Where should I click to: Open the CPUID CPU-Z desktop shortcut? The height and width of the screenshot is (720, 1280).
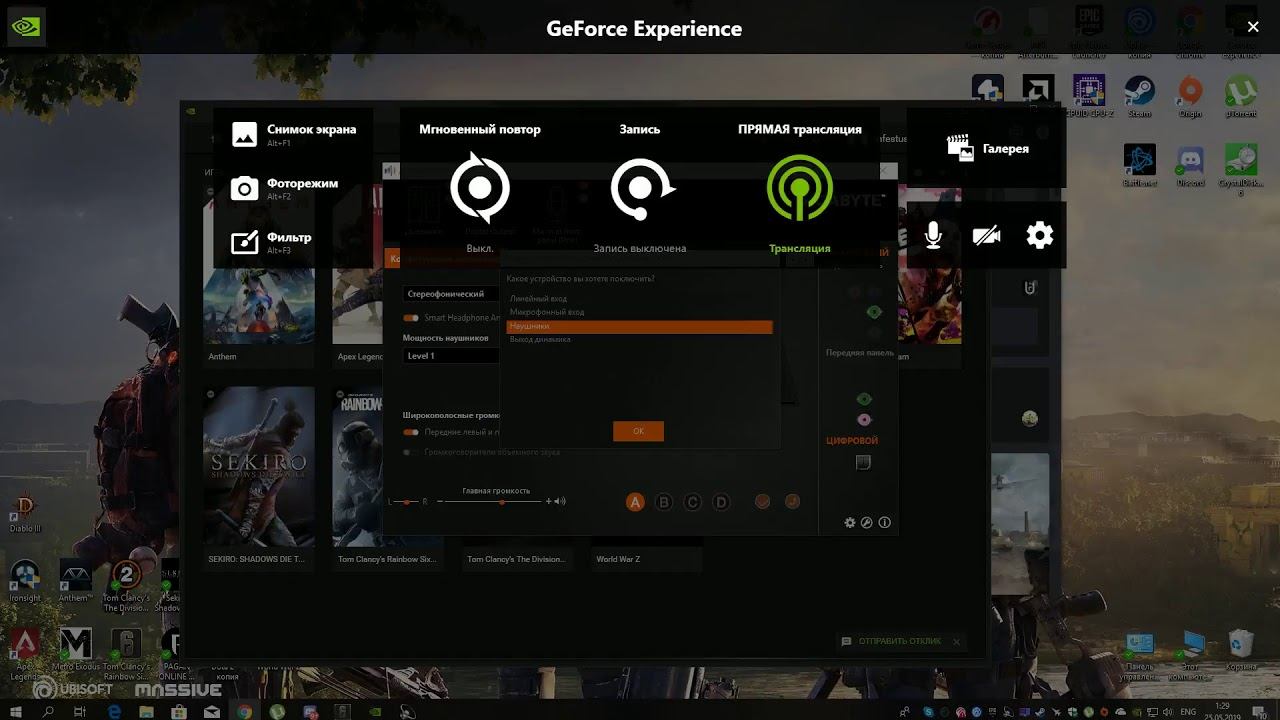pos(1088,97)
